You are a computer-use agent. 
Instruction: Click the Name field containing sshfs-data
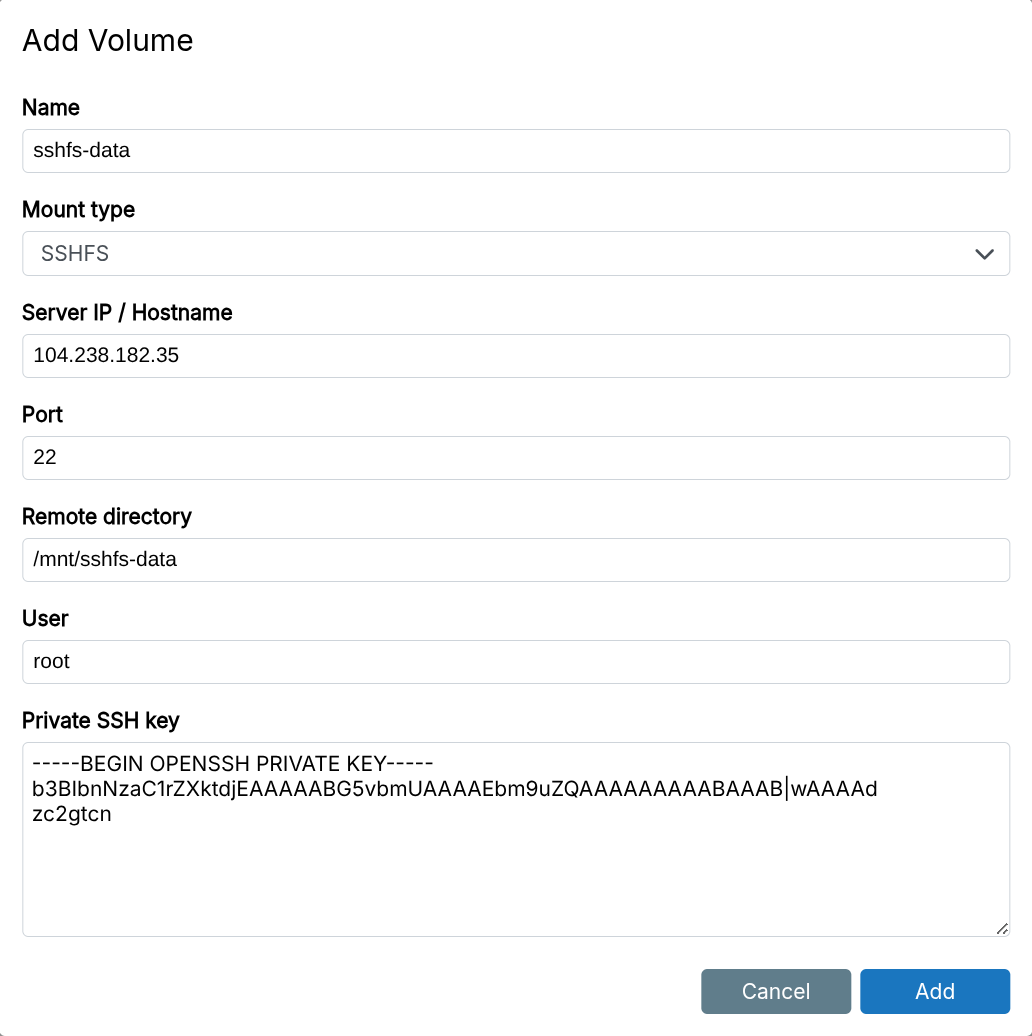(515, 151)
